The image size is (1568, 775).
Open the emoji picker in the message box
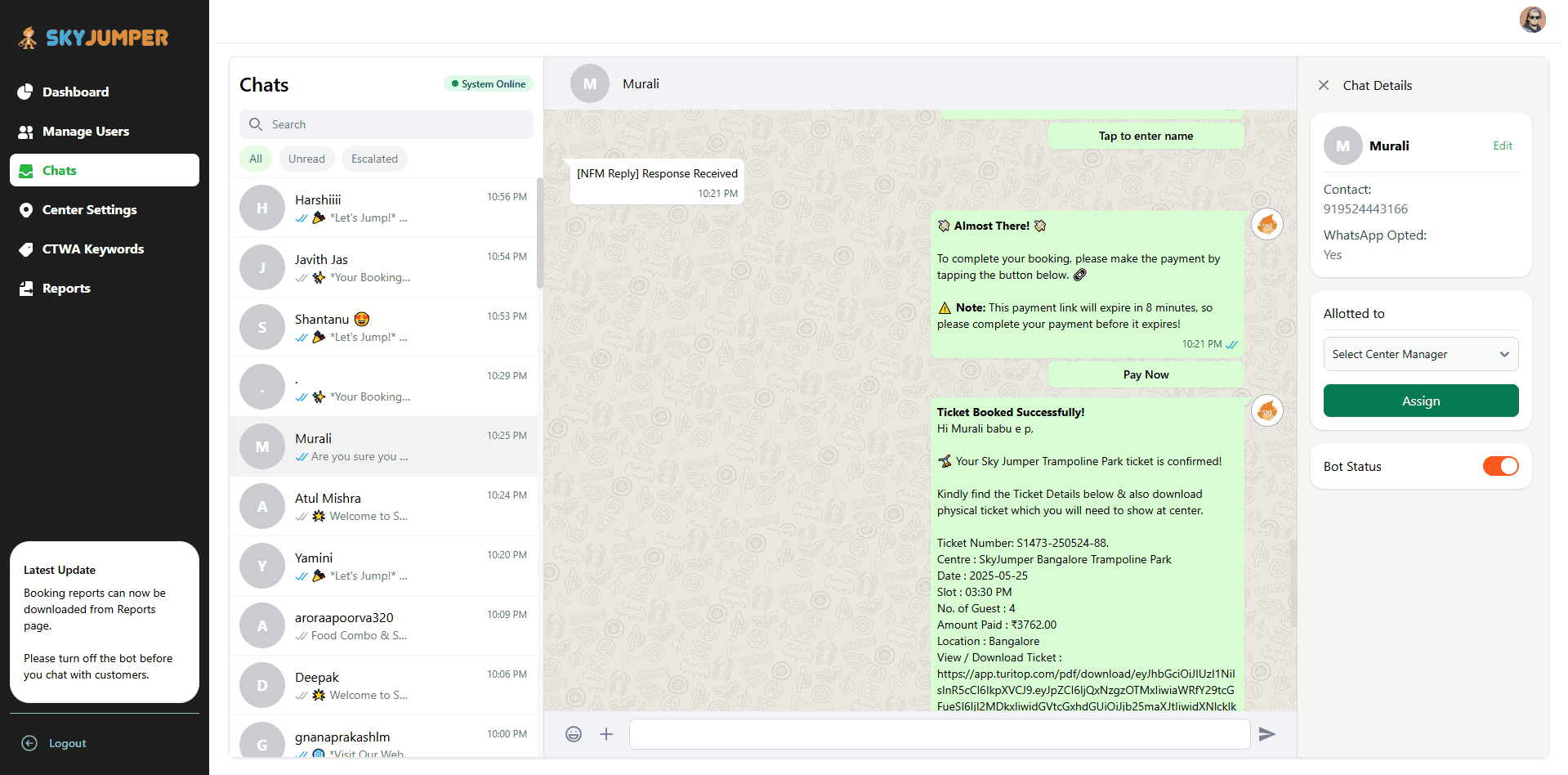[x=574, y=734]
